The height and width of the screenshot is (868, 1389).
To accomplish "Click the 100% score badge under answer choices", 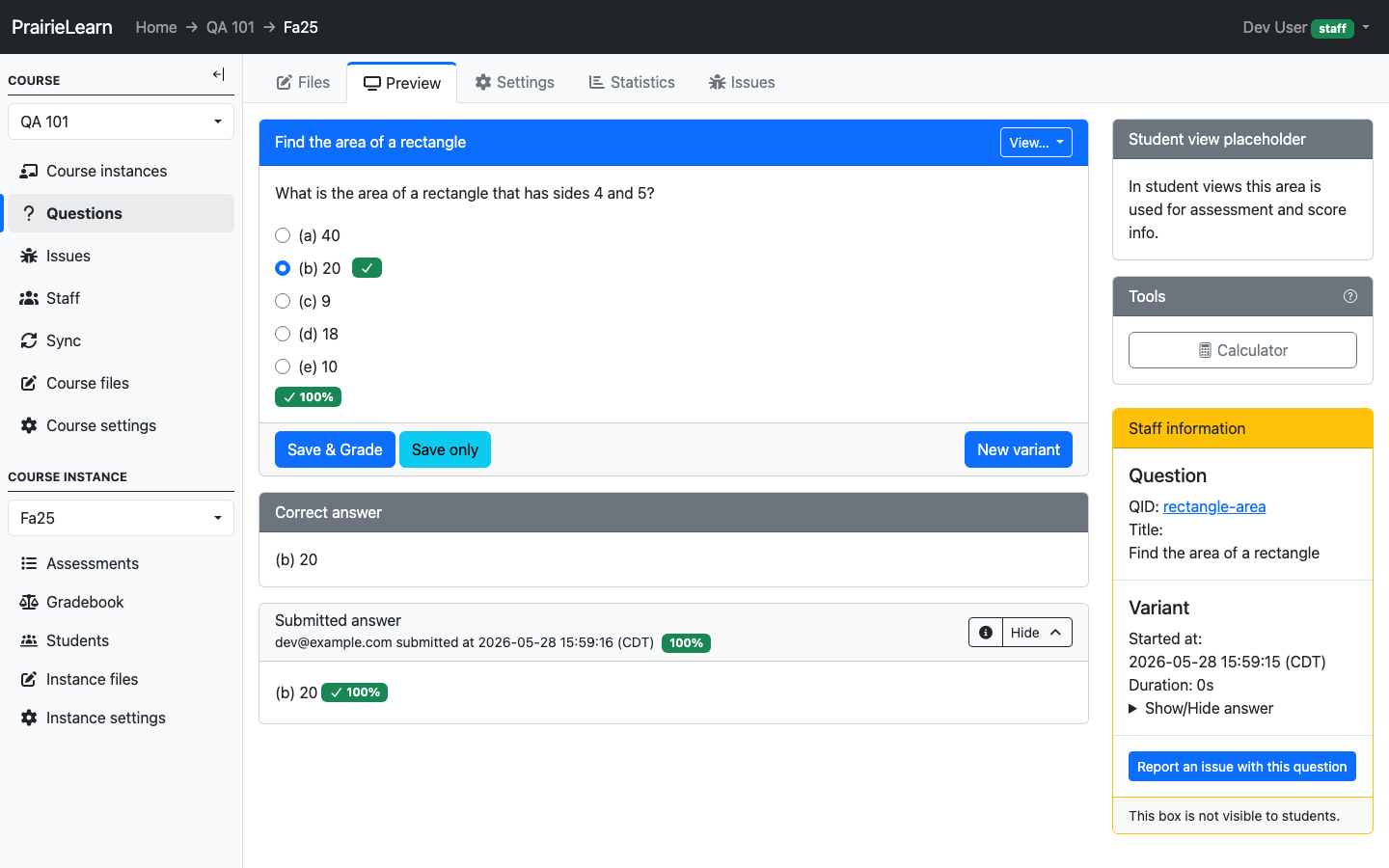I will coord(309,397).
